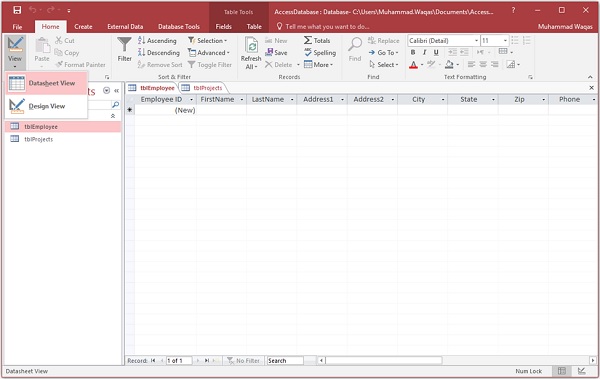600x379 pixels.
Task: Click Replace in Find group
Action: pyautogui.click(x=383, y=40)
